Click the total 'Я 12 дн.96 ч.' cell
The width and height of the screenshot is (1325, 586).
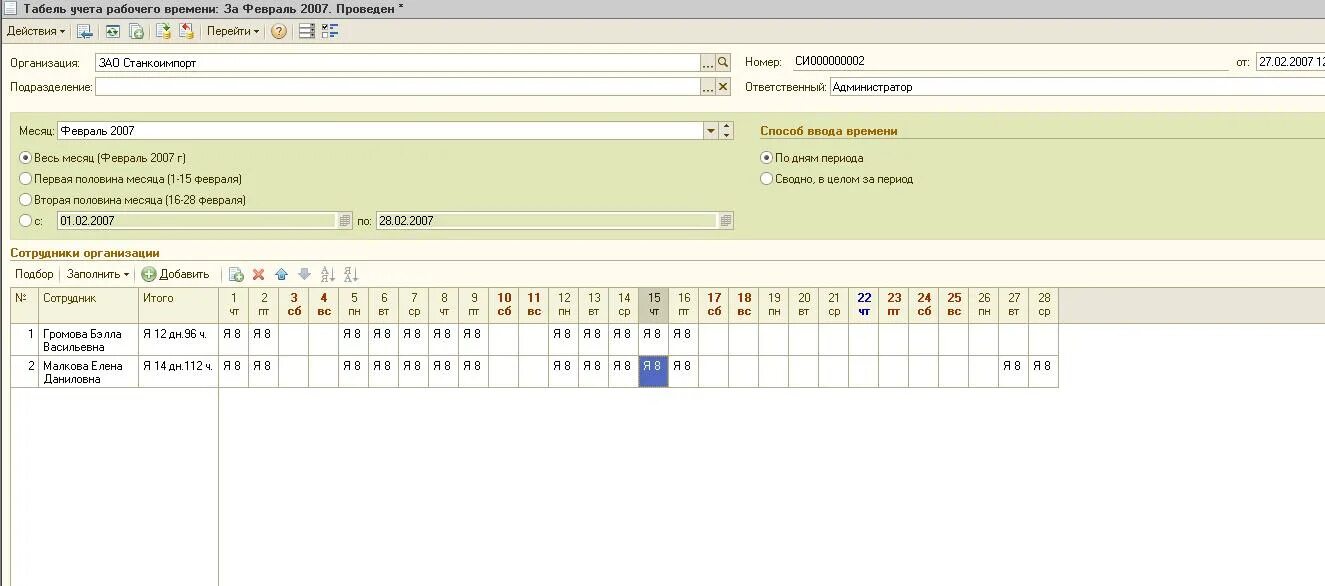(179, 340)
